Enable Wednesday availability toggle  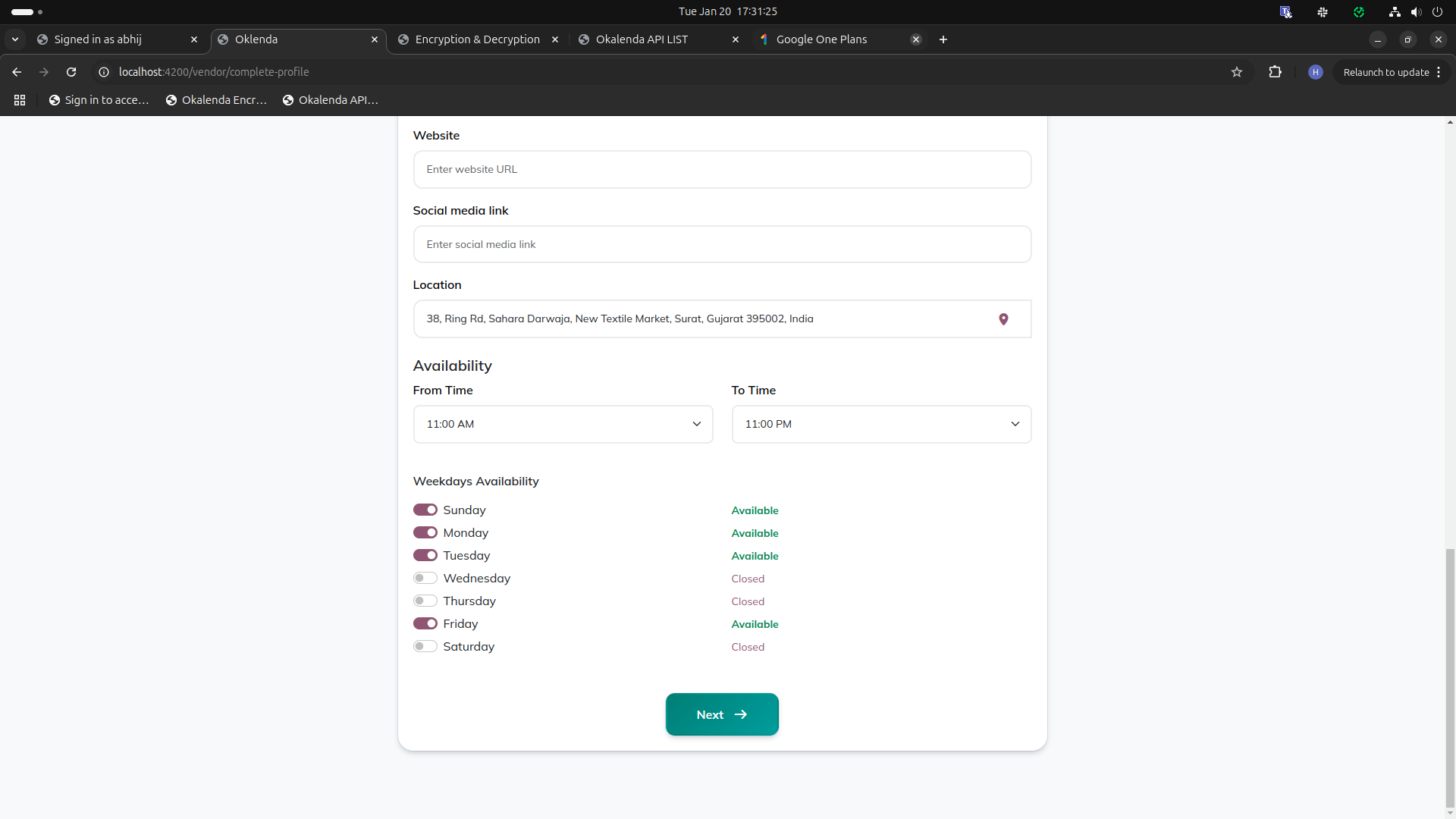pyautogui.click(x=425, y=578)
